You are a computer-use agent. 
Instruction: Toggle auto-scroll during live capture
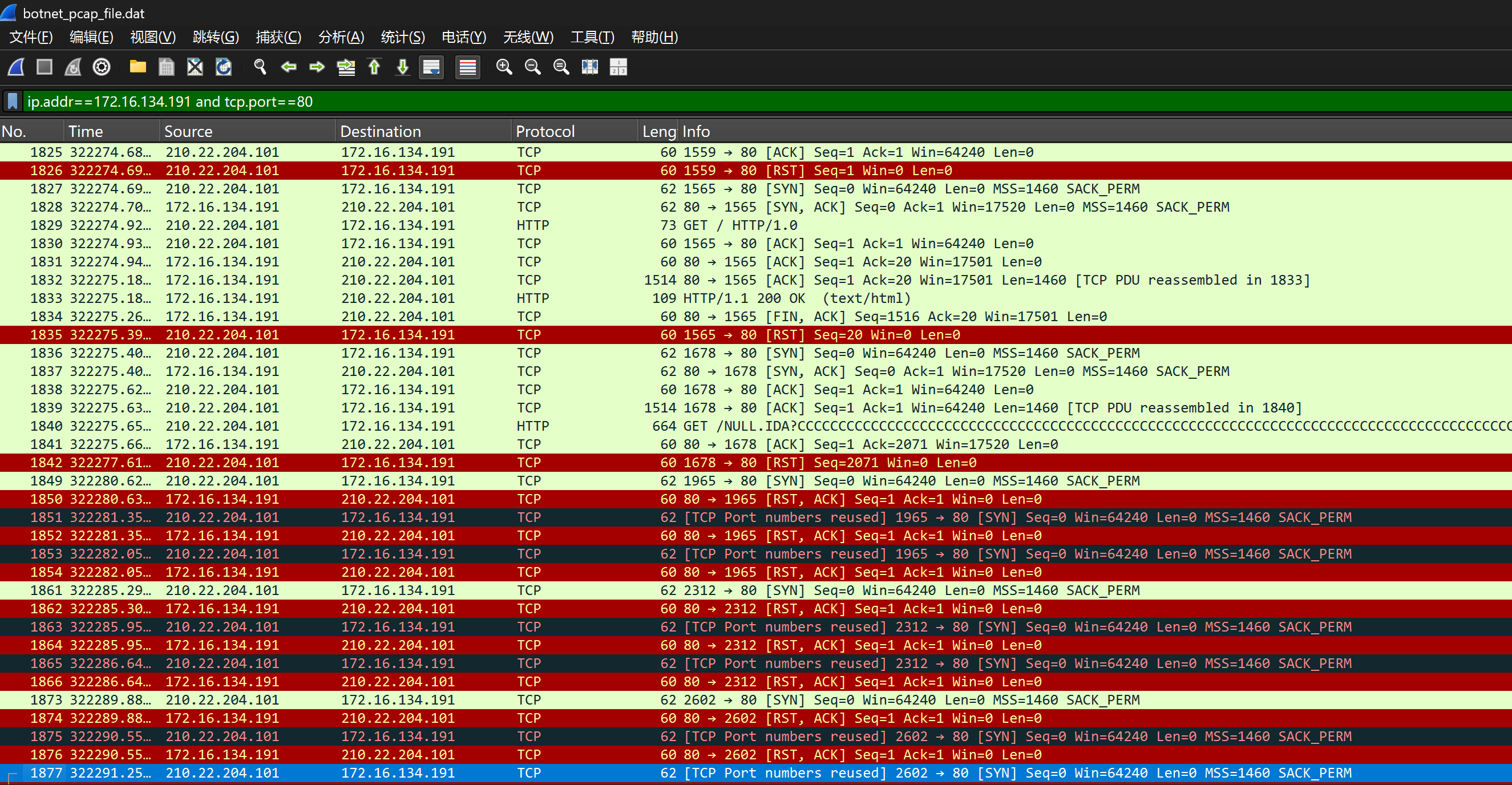431,67
